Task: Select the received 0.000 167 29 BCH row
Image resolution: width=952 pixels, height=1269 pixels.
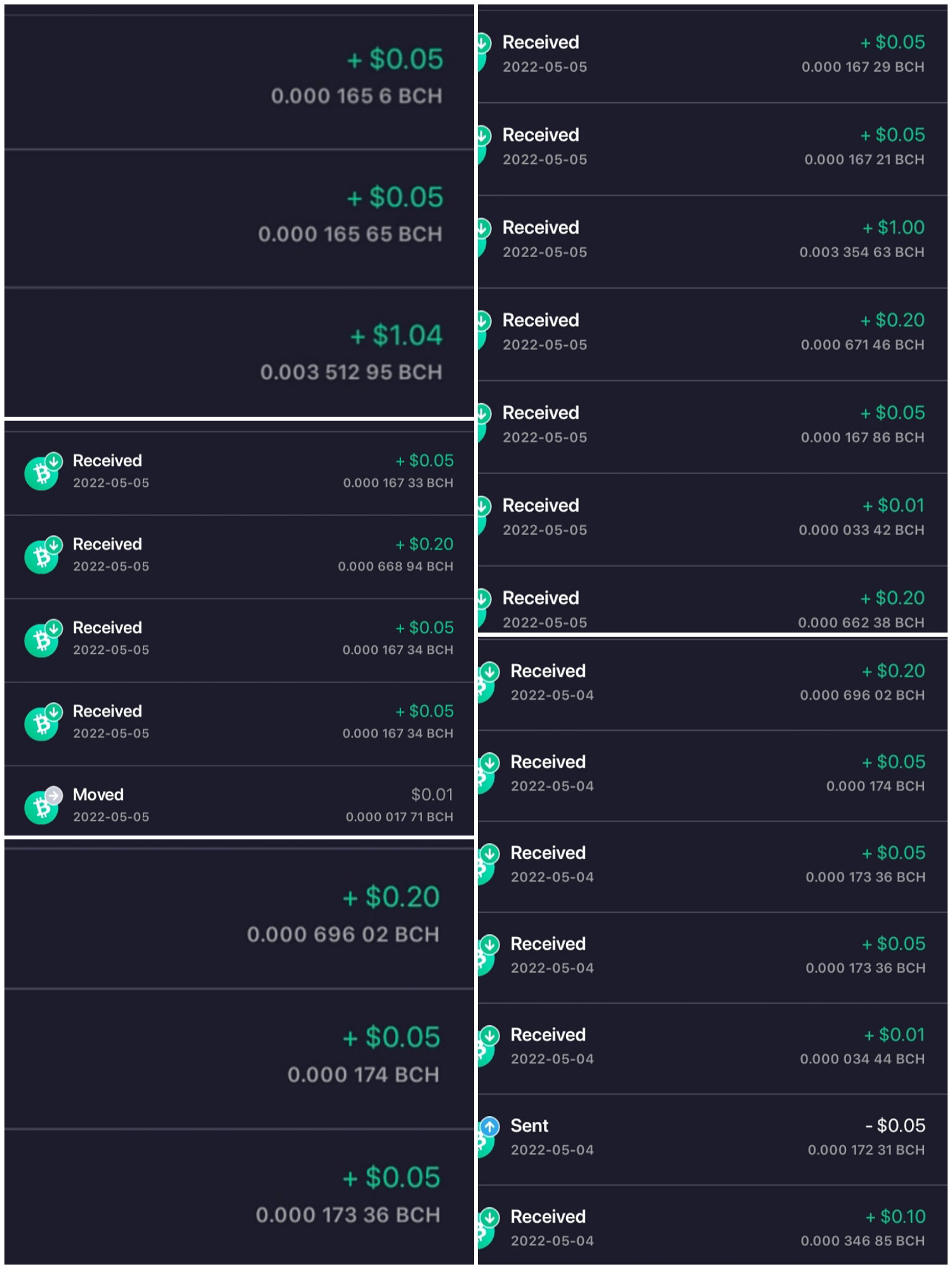Action: [x=712, y=56]
